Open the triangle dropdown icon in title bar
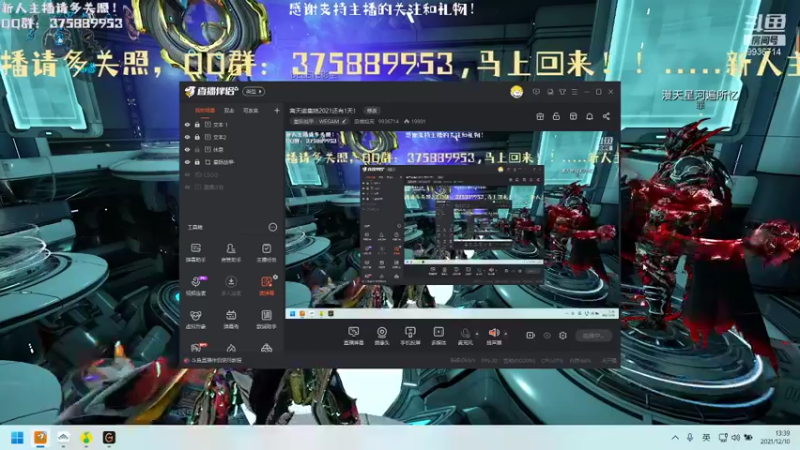Viewport: 800px width, 450px height. point(562,92)
